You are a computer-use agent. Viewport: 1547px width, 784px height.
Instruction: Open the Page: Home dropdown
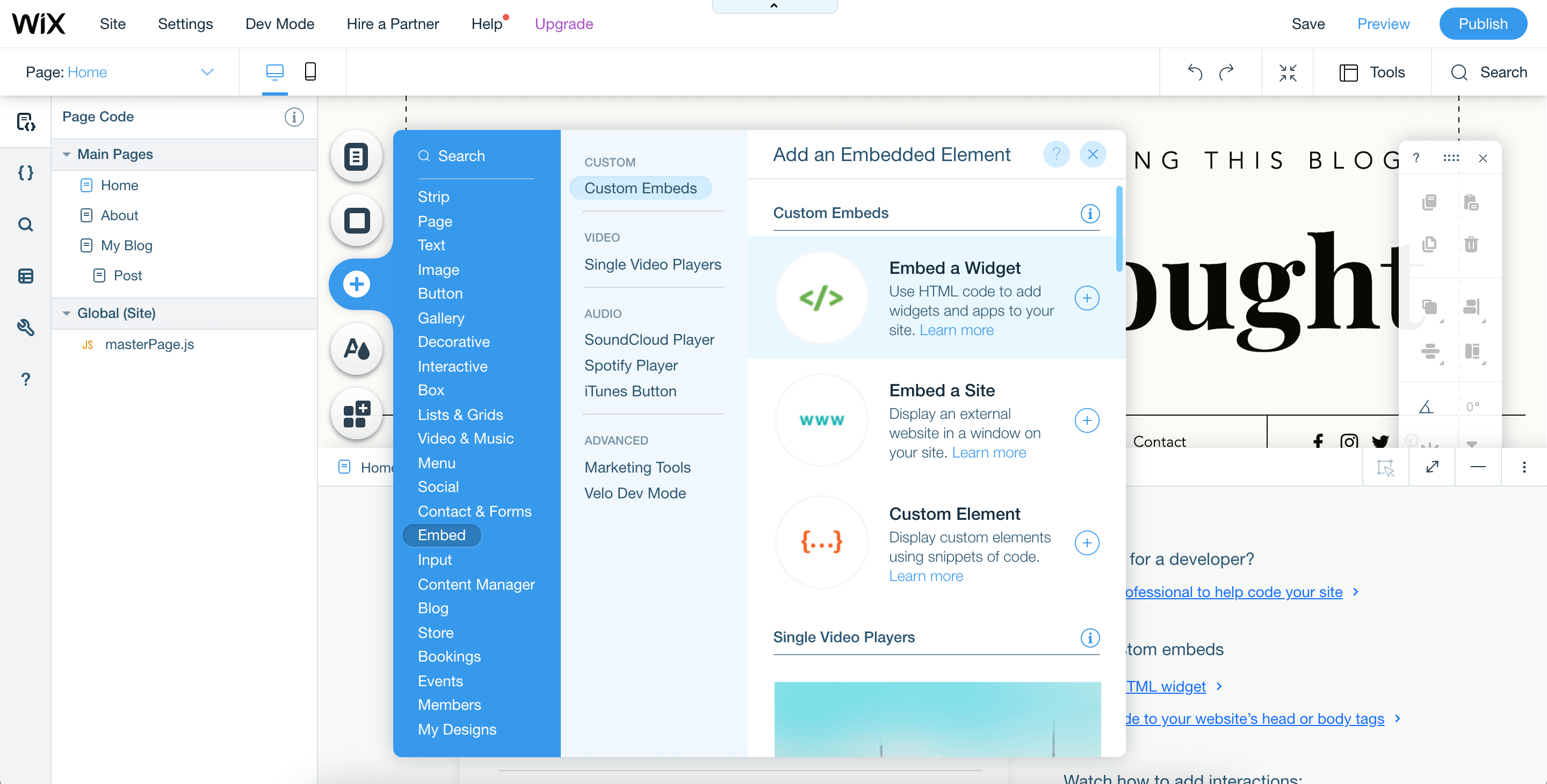(x=207, y=72)
